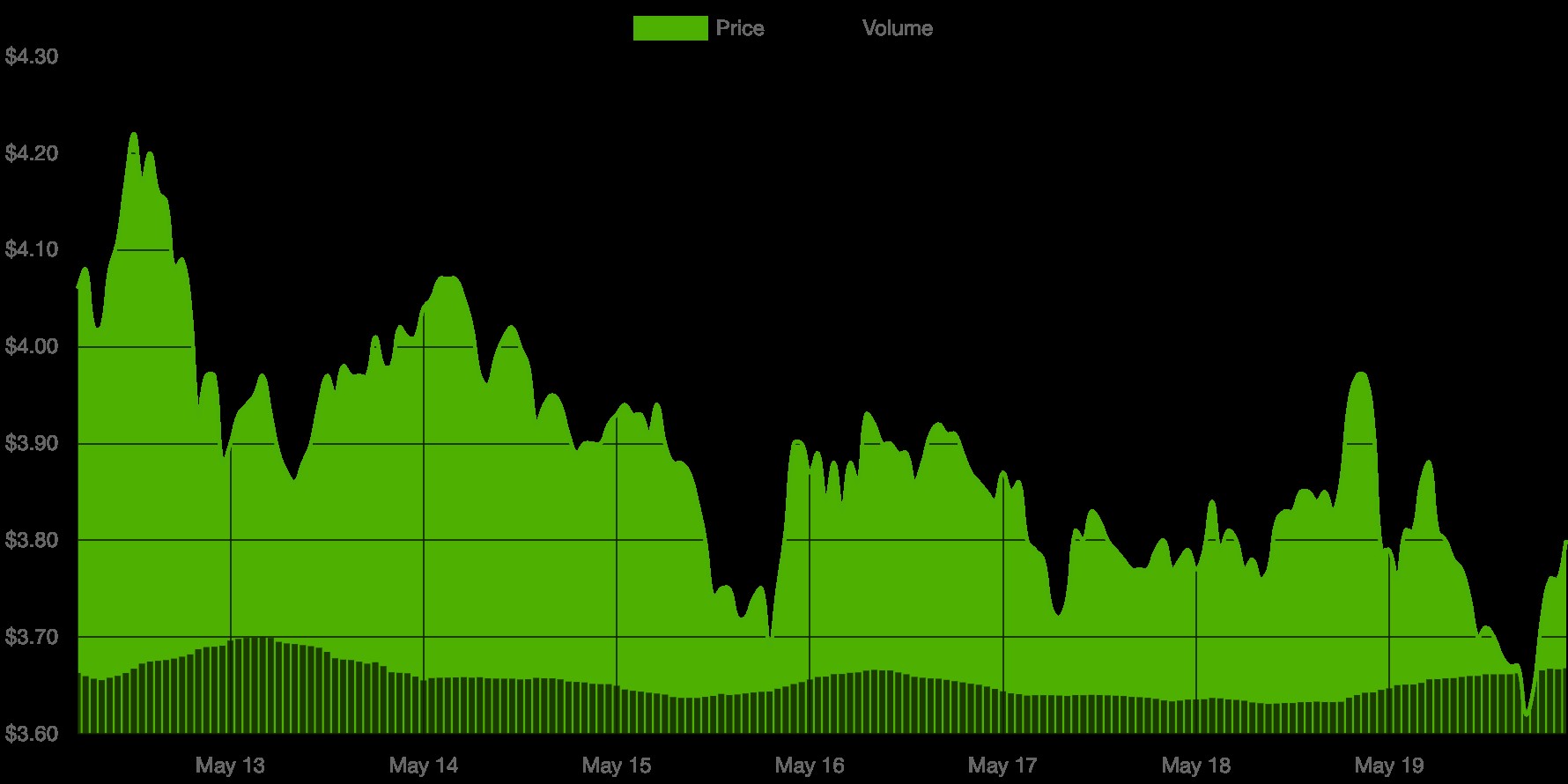Click the May 15 x-axis label
Image resolution: width=1568 pixels, height=784 pixels.
pyautogui.click(x=617, y=765)
